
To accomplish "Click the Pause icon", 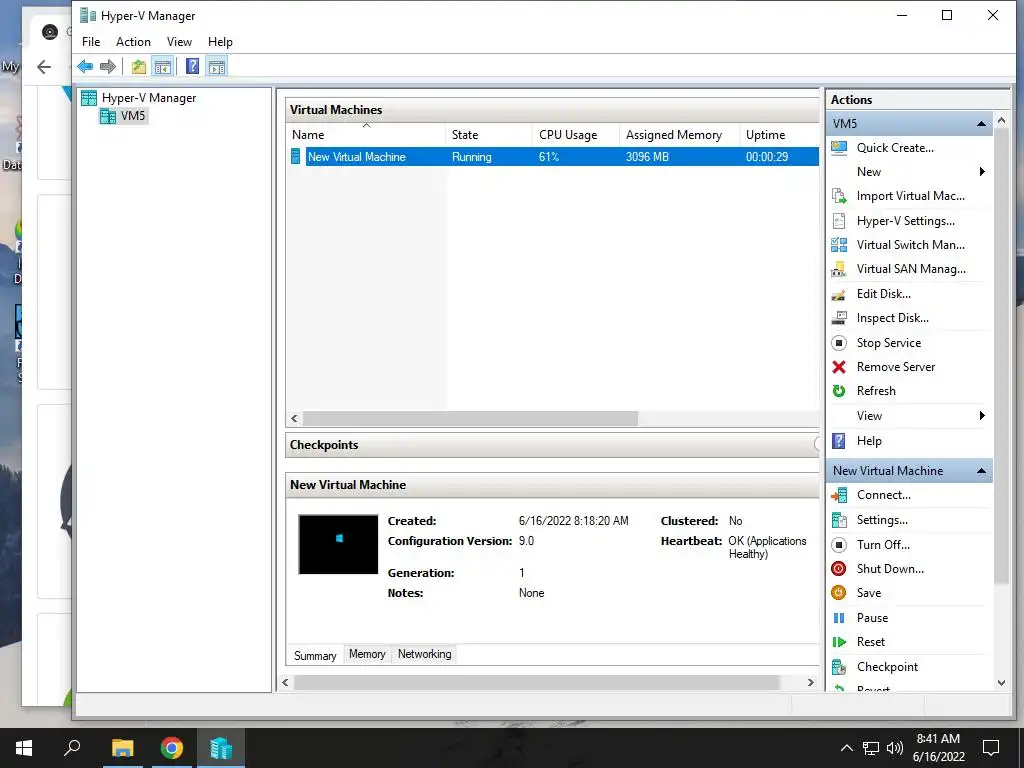I will (x=839, y=618).
